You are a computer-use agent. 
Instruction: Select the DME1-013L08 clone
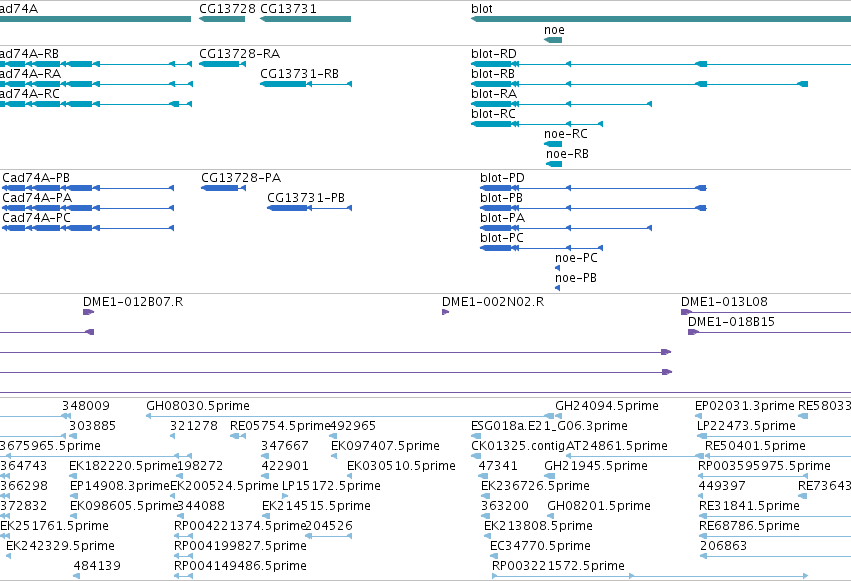click(x=766, y=312)
